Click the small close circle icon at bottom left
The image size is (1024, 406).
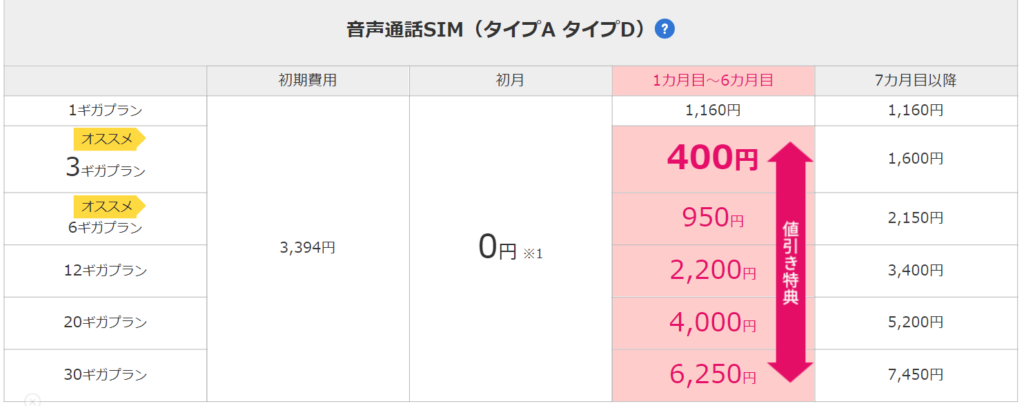click(x=33, y=400)
